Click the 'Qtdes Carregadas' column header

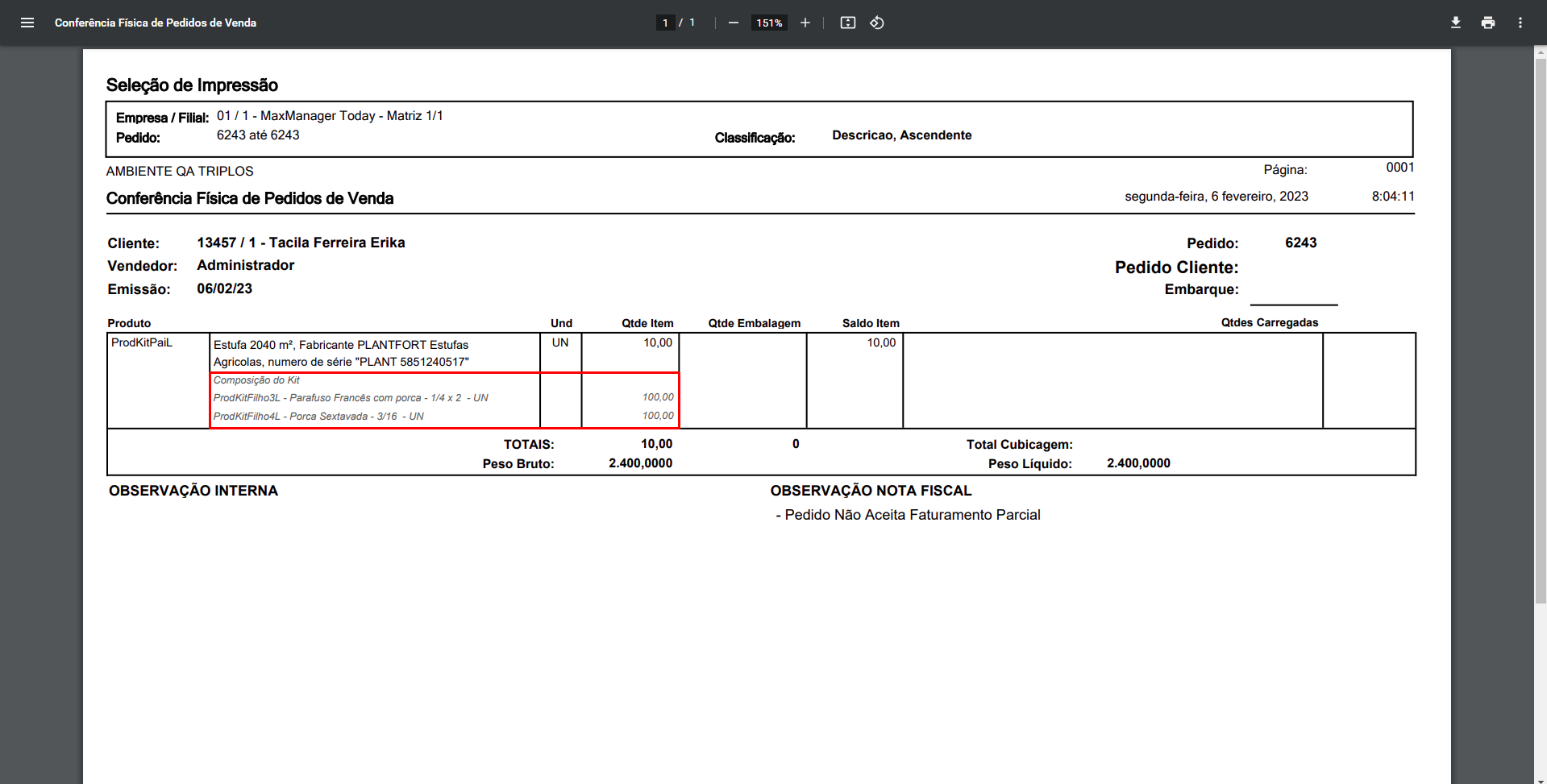[x=1270, y=322]
